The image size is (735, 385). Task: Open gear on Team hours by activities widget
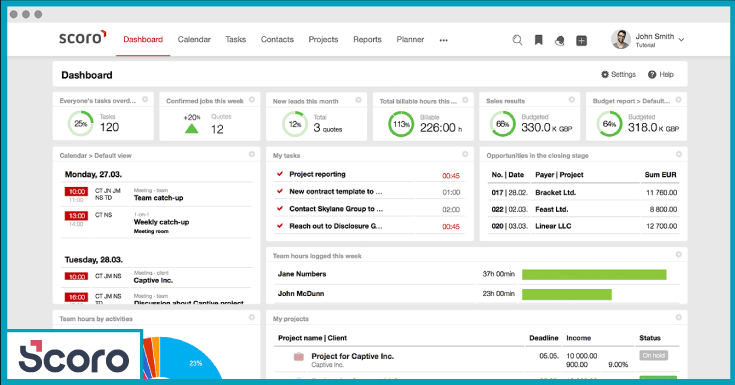252,317
